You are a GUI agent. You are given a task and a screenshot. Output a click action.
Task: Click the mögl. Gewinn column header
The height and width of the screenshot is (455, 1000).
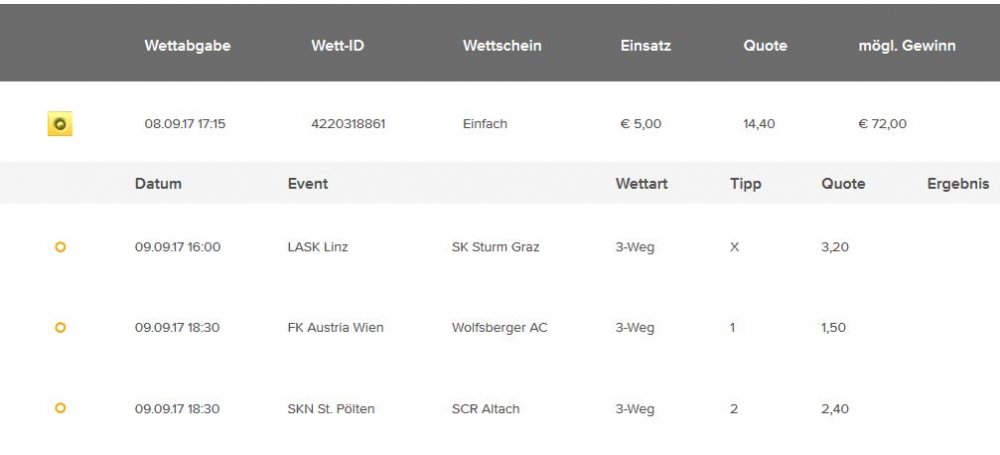pyautogui.click(x=907, y=46)
